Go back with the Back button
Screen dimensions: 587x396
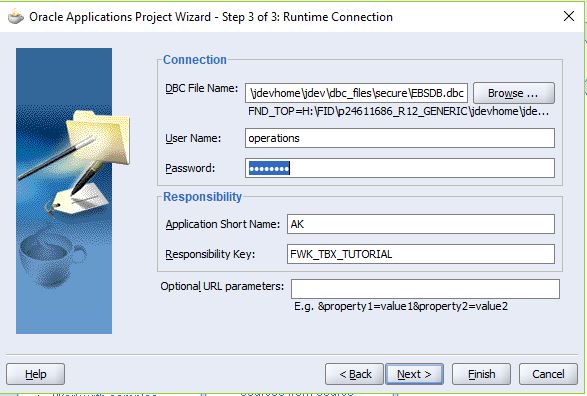point(355,374)
